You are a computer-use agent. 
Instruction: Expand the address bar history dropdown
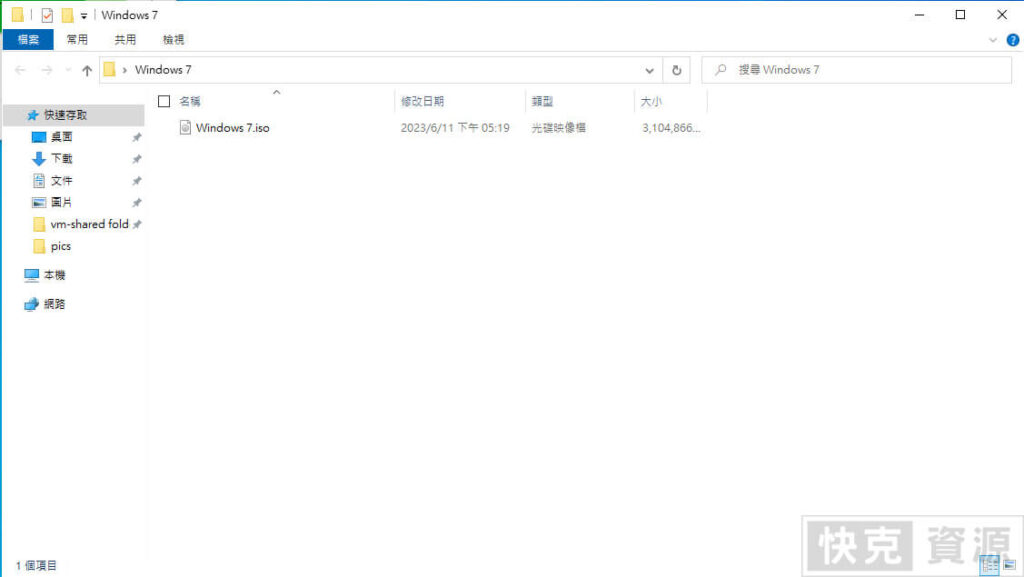pyautogui.click(x=649, y=70)
